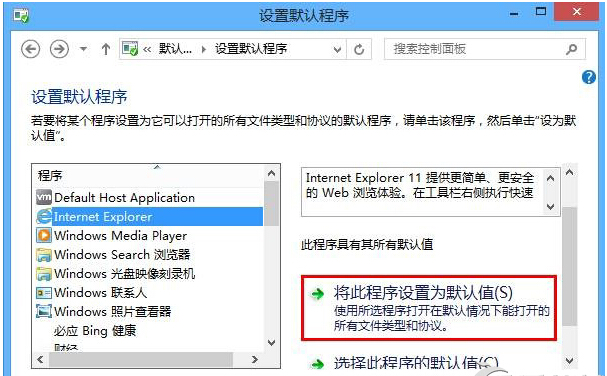
Task: Minimize the 设置默认程序 window
Action: (x=514, y=14)
